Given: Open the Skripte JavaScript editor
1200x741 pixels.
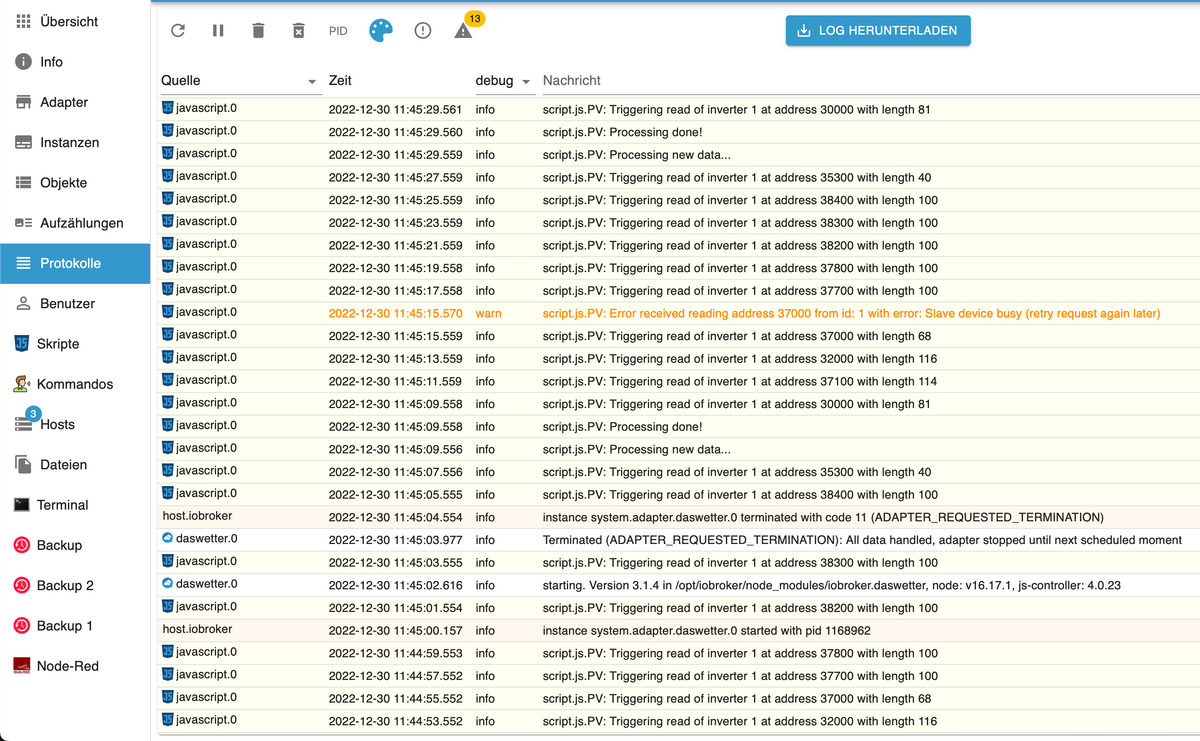Looking at the screenshot, I should [x=75, y=344].
